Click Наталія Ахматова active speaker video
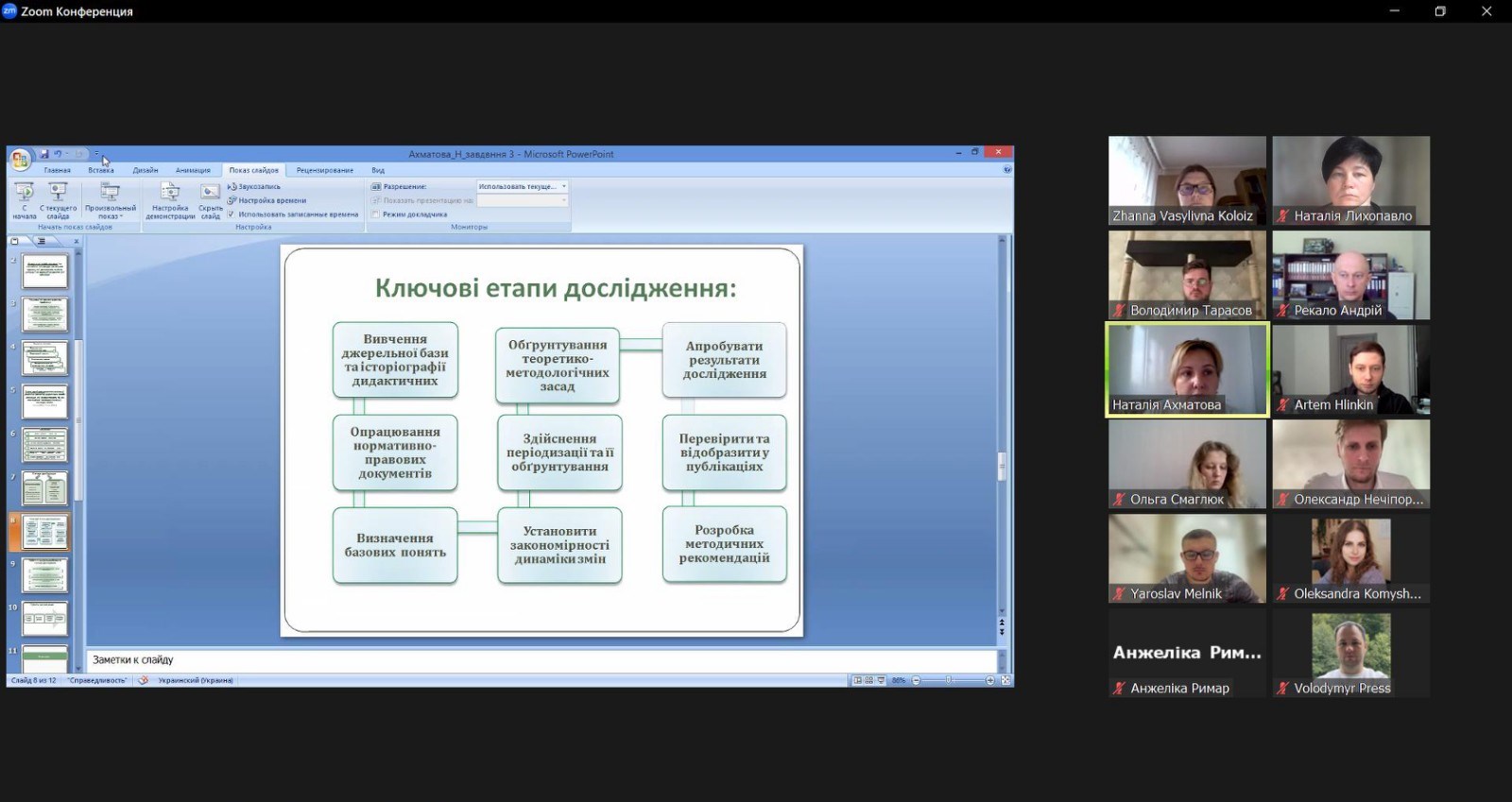Image resolution: width=1512 pixels, height=802 pixels. pyautogui.click(x=1187, y=369)
